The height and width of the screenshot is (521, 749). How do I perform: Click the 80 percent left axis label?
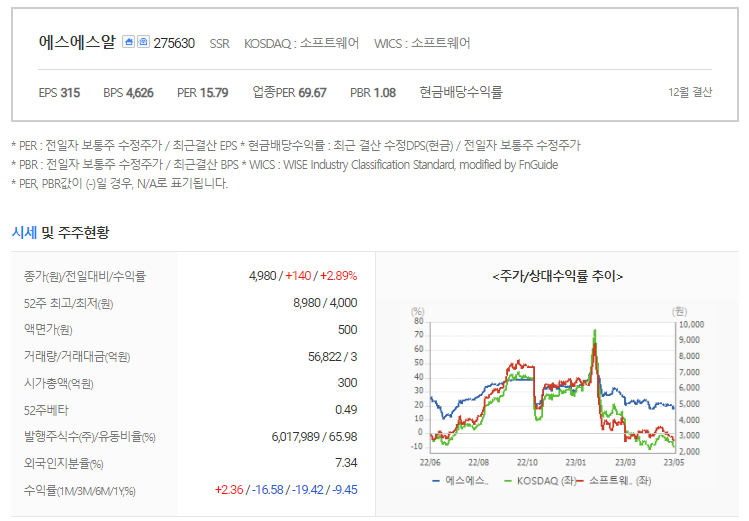[x=418, y=321]
